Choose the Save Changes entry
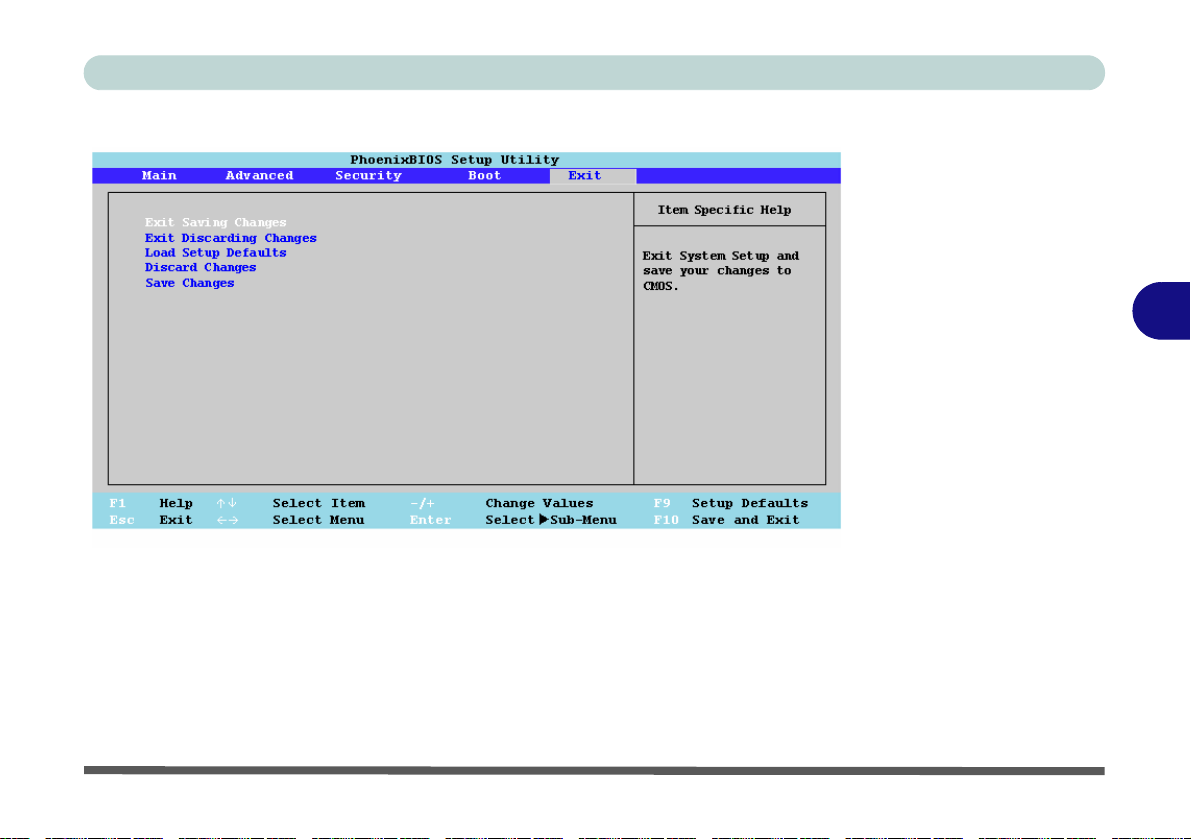The width and height of the screenshot is (1191, 839). [190, 283]
